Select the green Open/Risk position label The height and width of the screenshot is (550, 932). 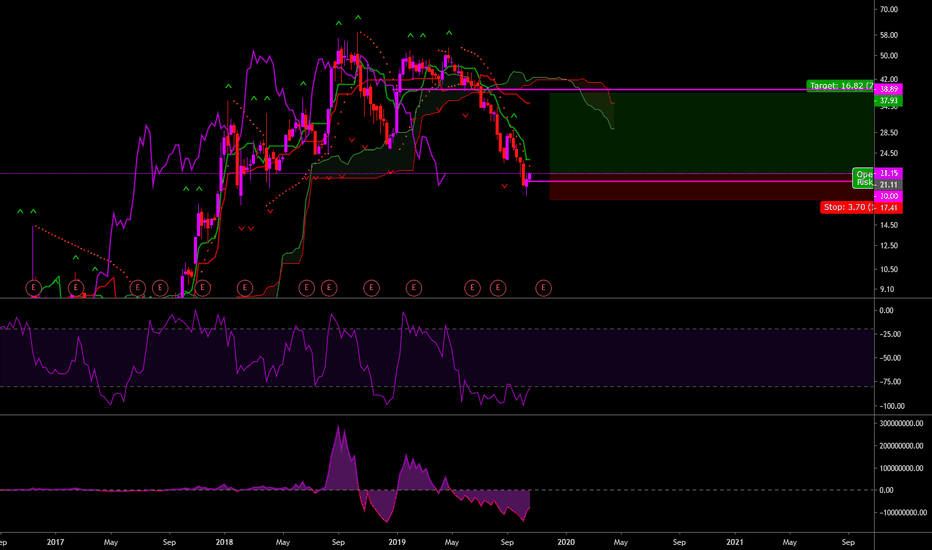click(x=863, y=178)
